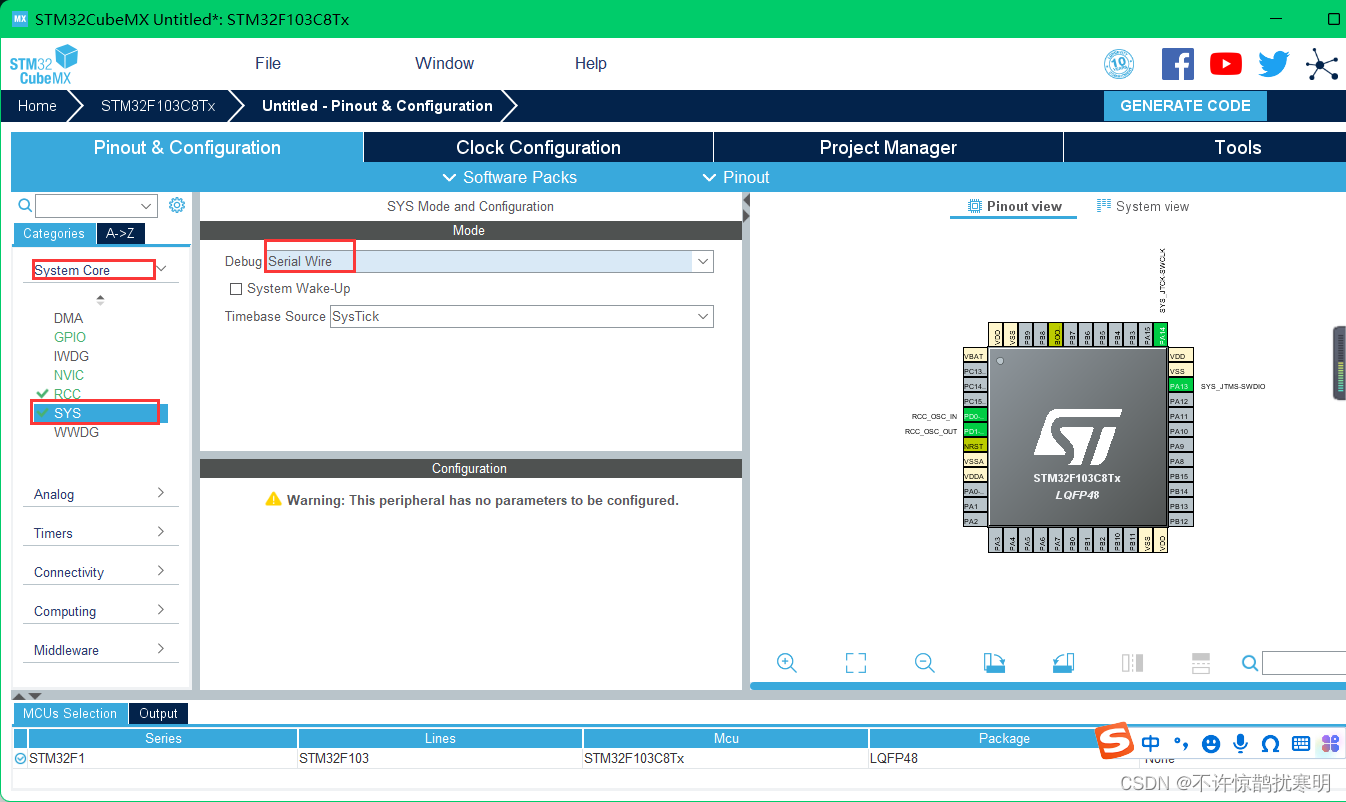Screen dimensions: 1346x802
Task: Open ST community network icon
Action: pyautogui.click(x=1322, y=65)
